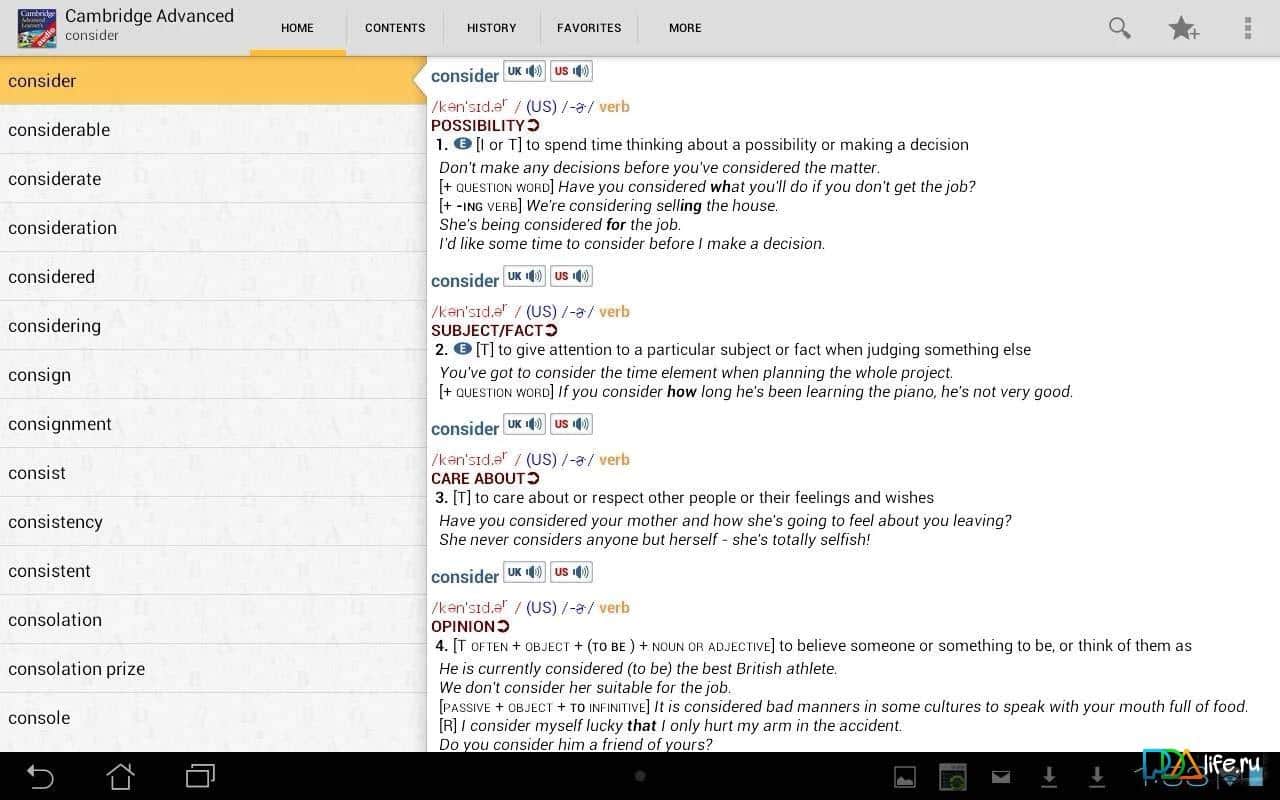
Task: Add word to favorites star icon
Action: click(1183, 28)
